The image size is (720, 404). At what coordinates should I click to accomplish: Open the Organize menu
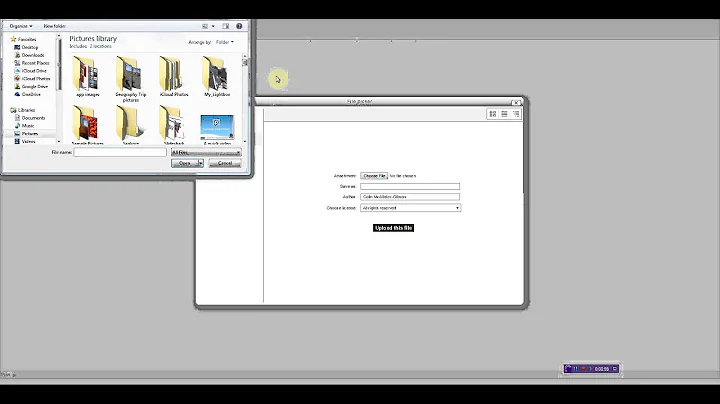coord(21,26)
